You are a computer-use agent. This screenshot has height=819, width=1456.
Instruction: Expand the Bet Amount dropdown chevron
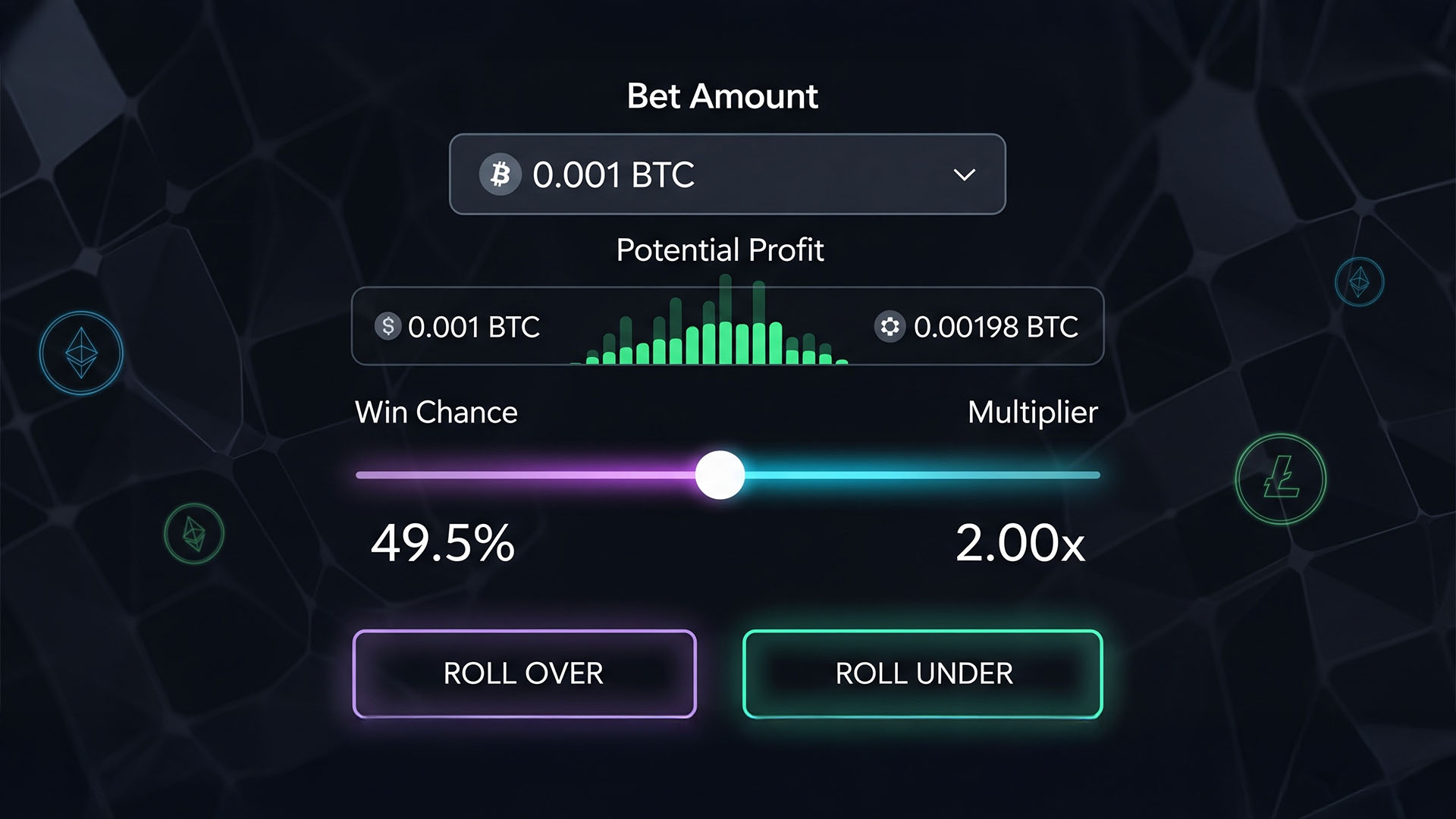pos(964,175)
